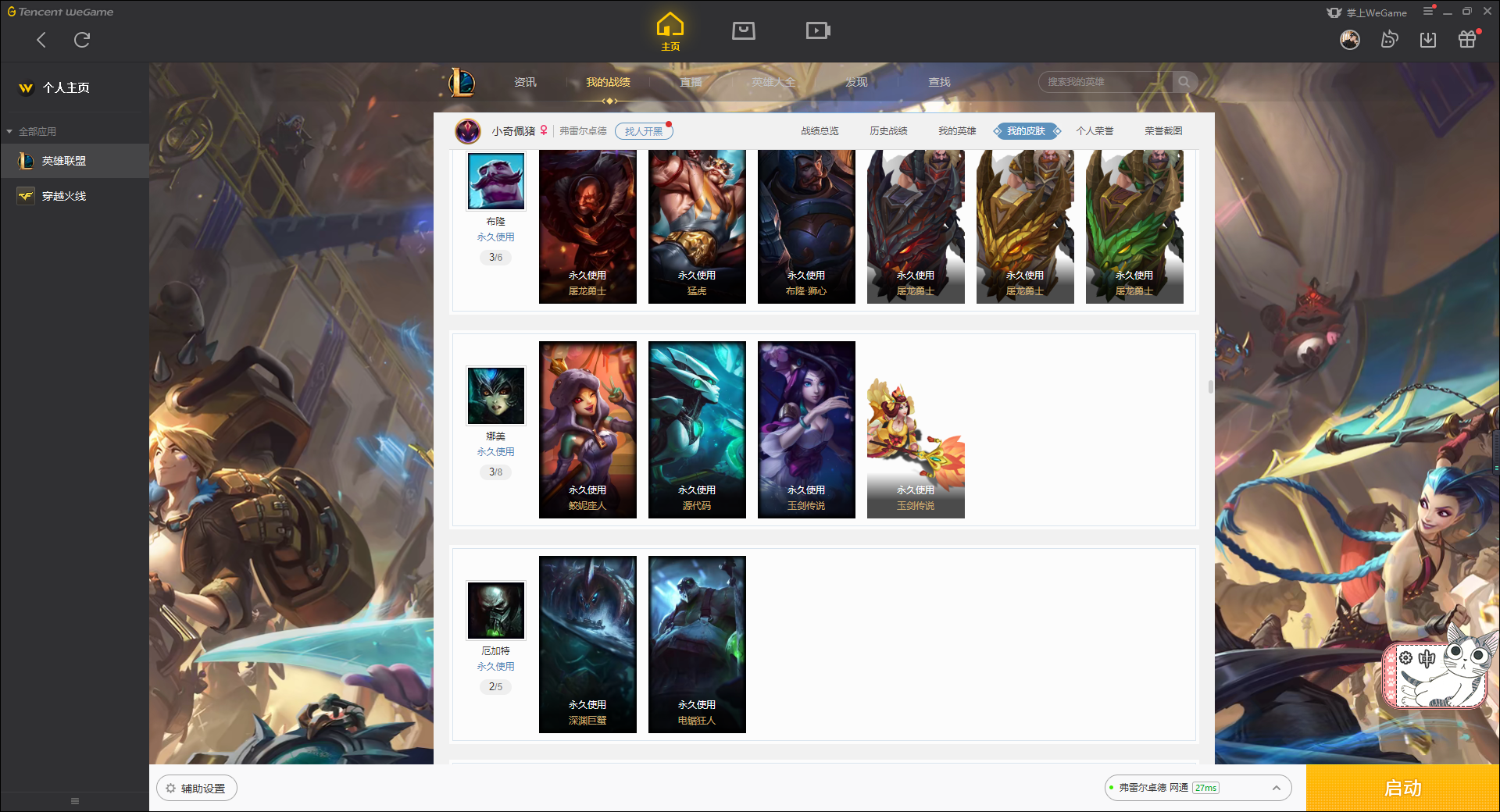The image size is (1500, 812).
Task: Click the 2/5 count under 厄加特
Action: tap(495, 686)
